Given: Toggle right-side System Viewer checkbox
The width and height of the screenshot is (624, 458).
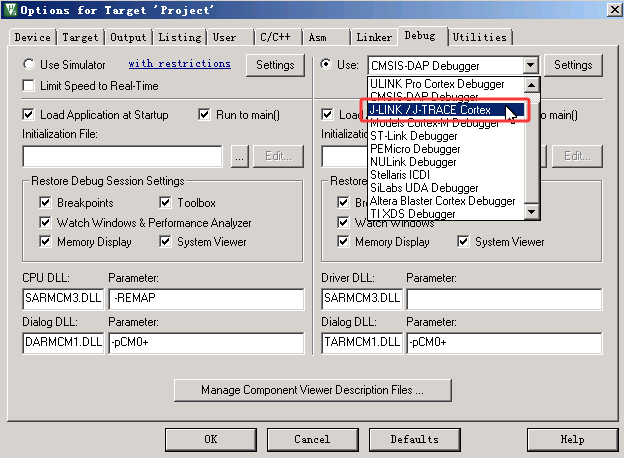Looking at the screenshot, I should pos(463,242).
